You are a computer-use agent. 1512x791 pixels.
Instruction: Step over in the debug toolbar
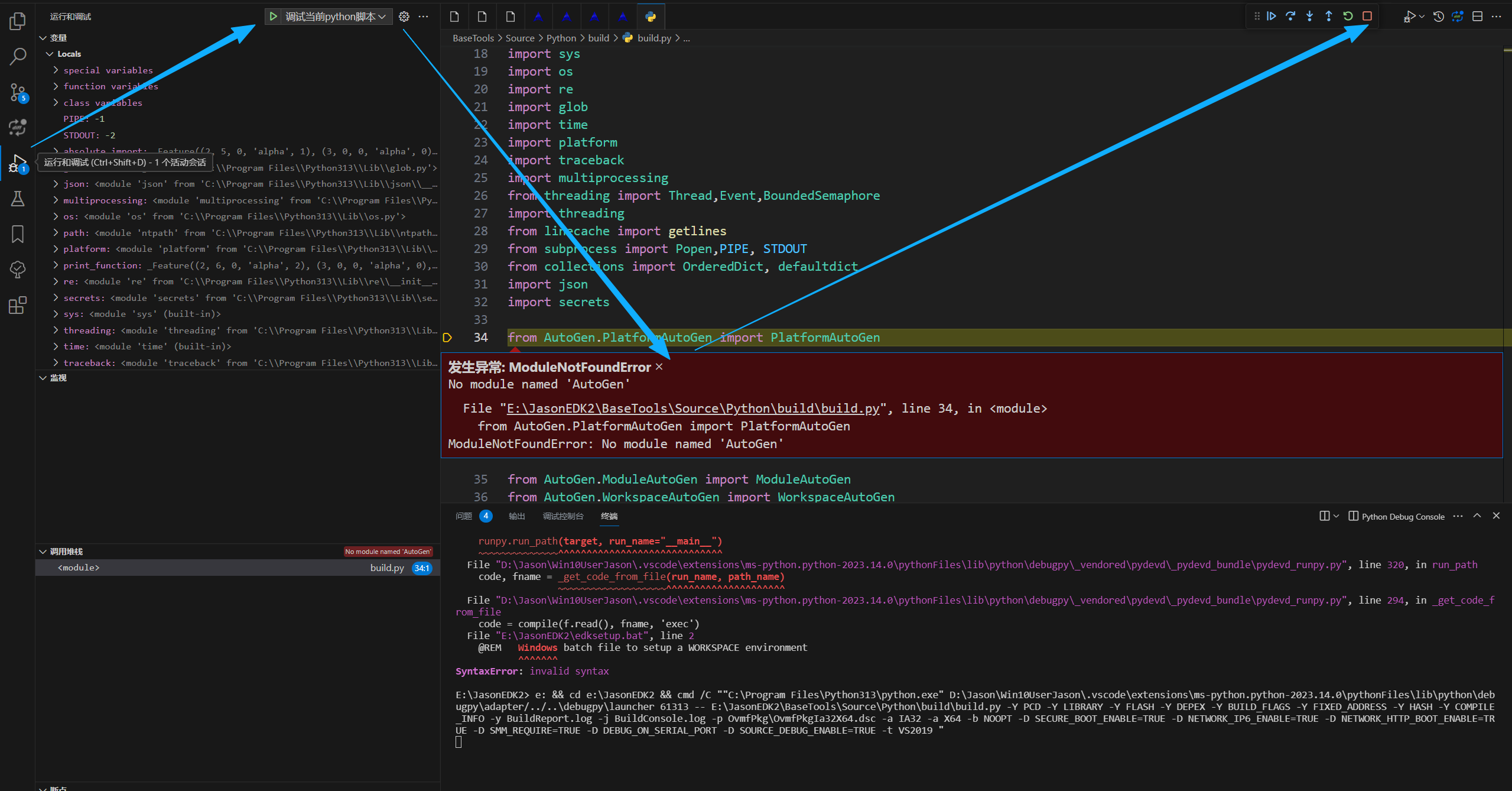coord(1290,17)
